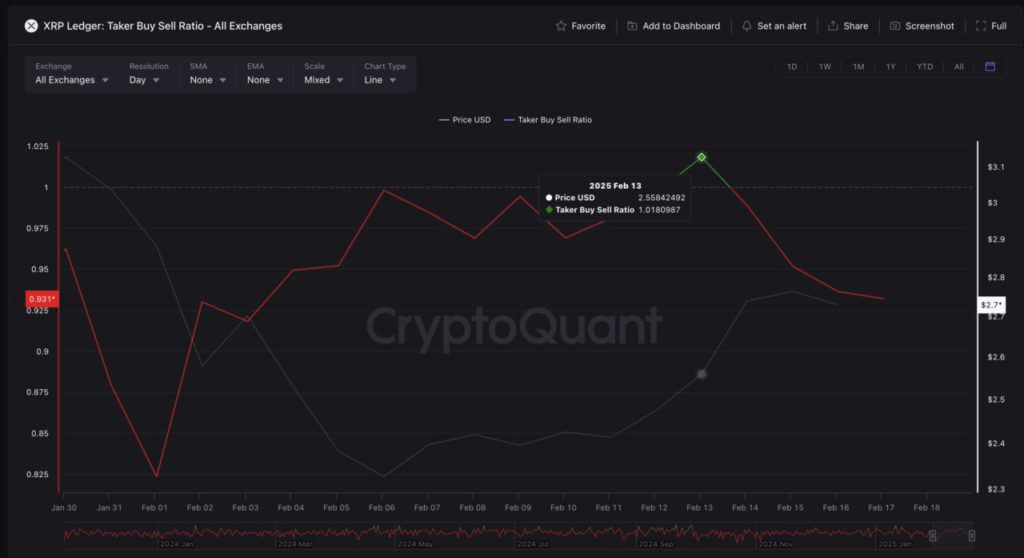The image size is (1024, 558).
Task: Click the white $2.7 current price label
Action: 991,305
